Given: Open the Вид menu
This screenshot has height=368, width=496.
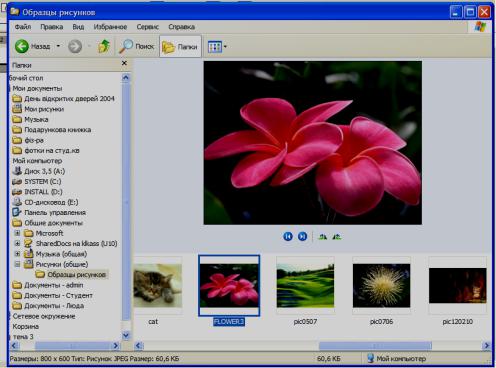Looking at the screenshot, I should (x=78, y=27).
